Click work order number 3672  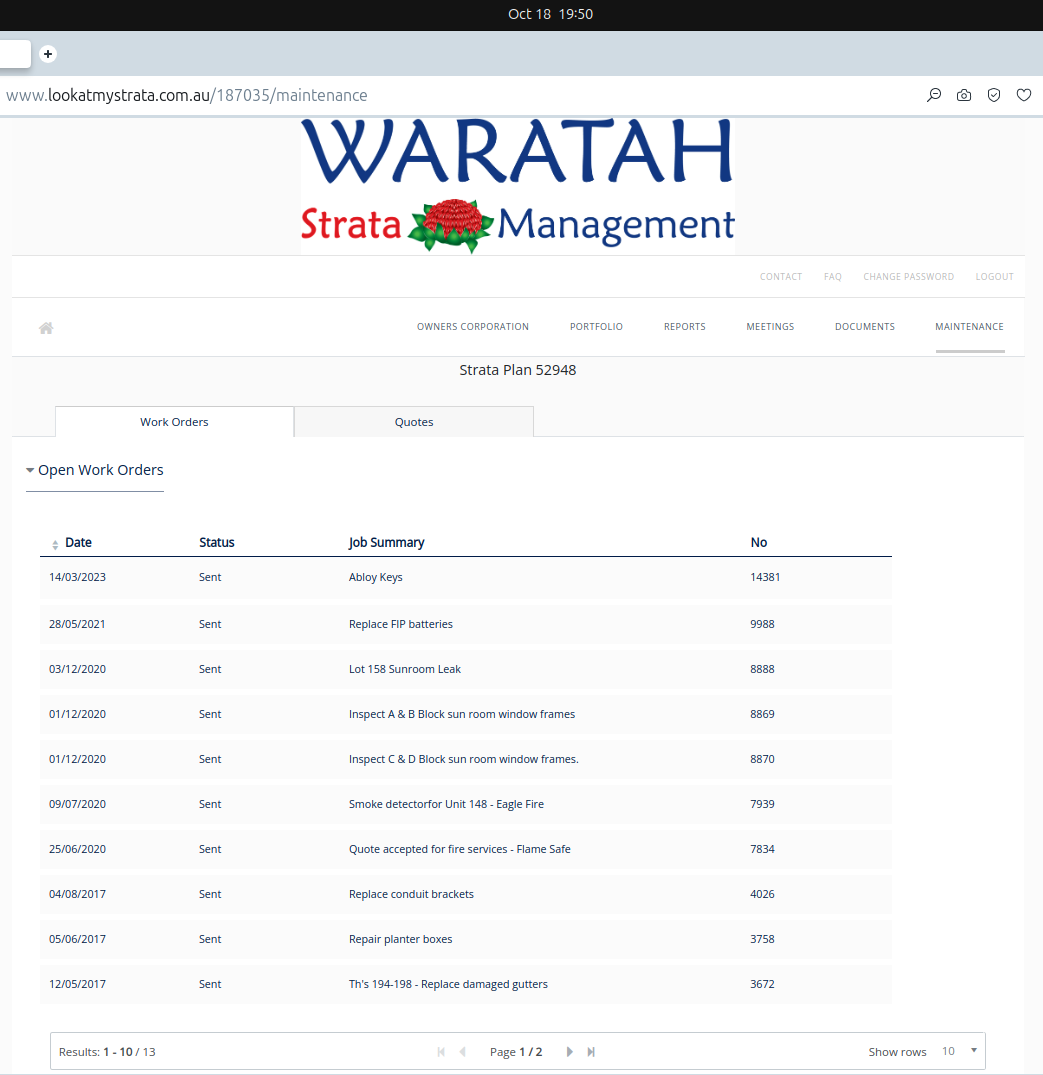click(763, 984)
